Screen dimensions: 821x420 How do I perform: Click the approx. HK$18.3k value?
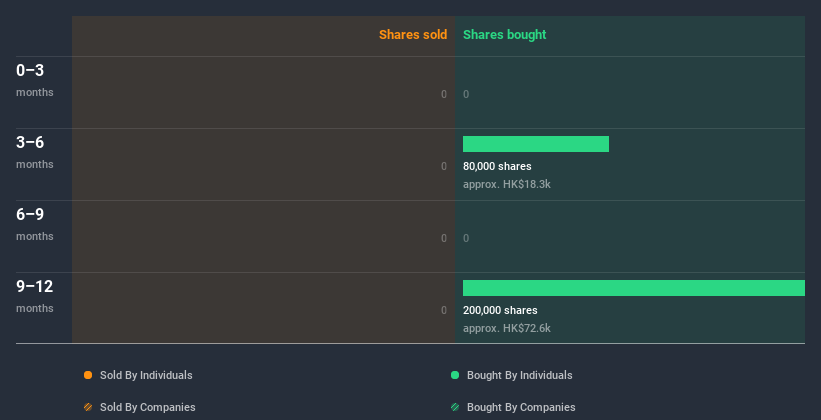coord(507,184)
